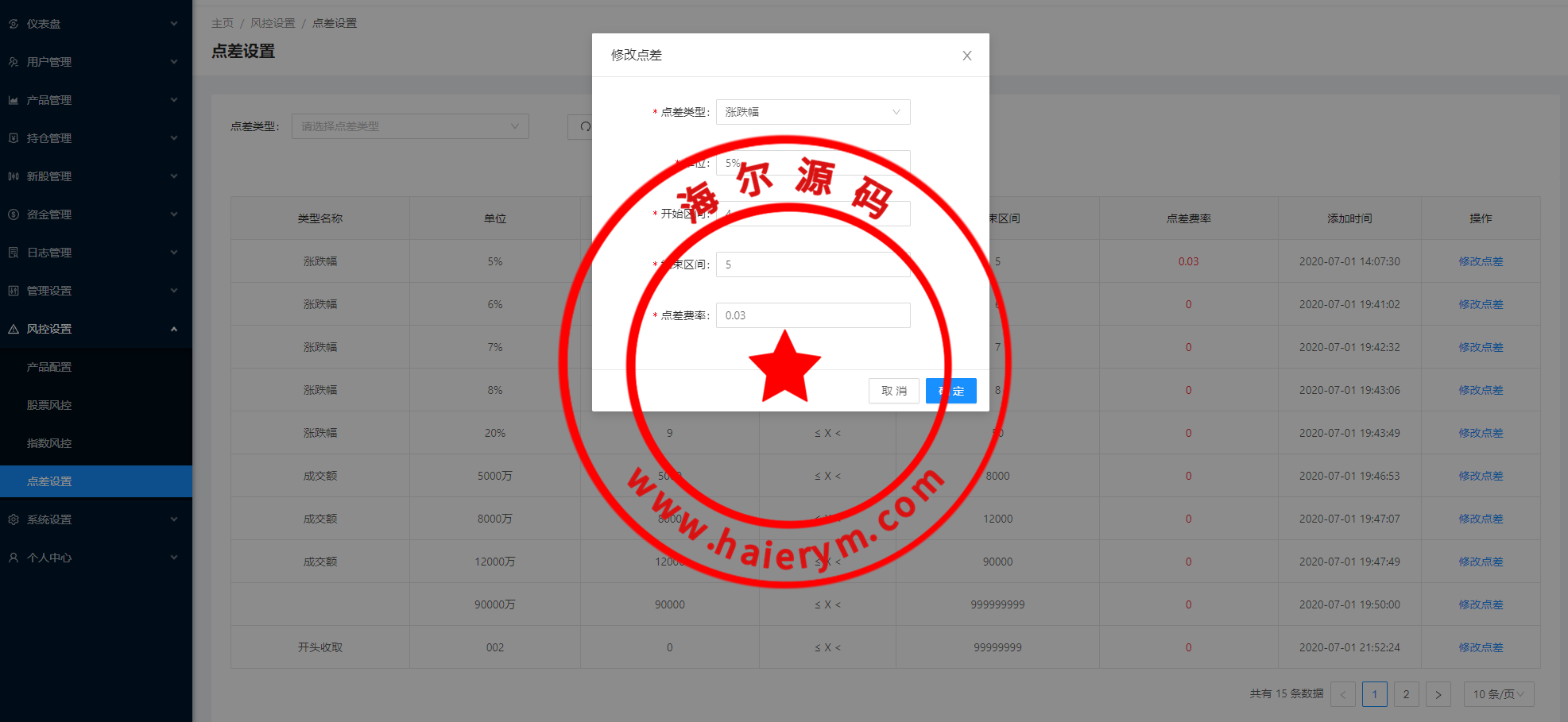Screen dimensions: 1568x722
Task: Open the 10 条/页 page size dropdown
Action: point(1498,694)
